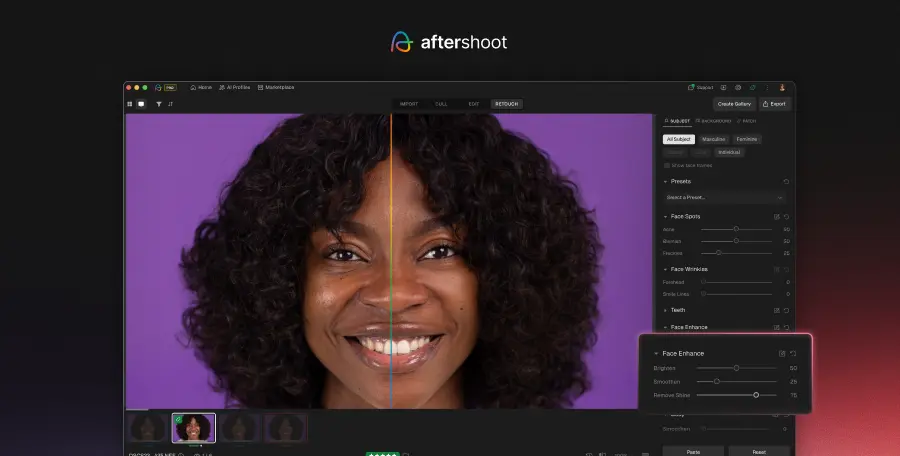Screen dimensions: 900x456
Task: Select the All Subject option
Action: pyautogui.click(x=678, y=139)
